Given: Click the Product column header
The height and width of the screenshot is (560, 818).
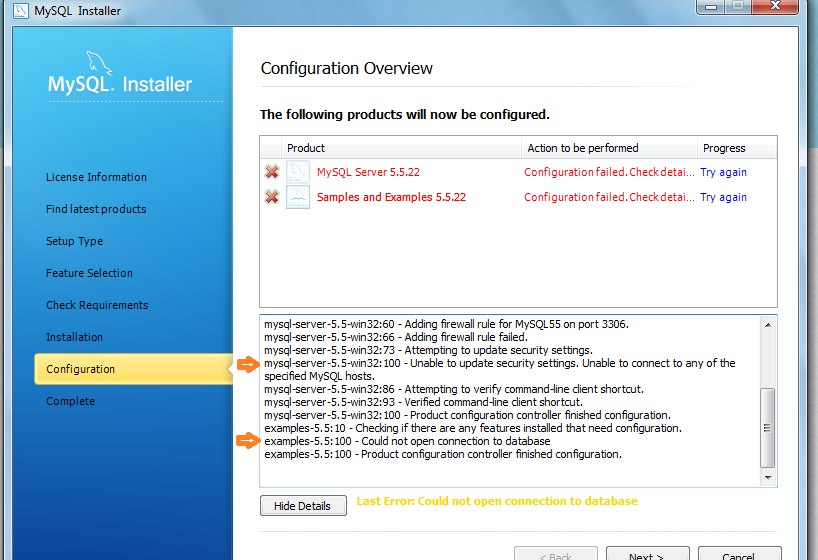Looking at the screenshot, I should coord(401,148).
